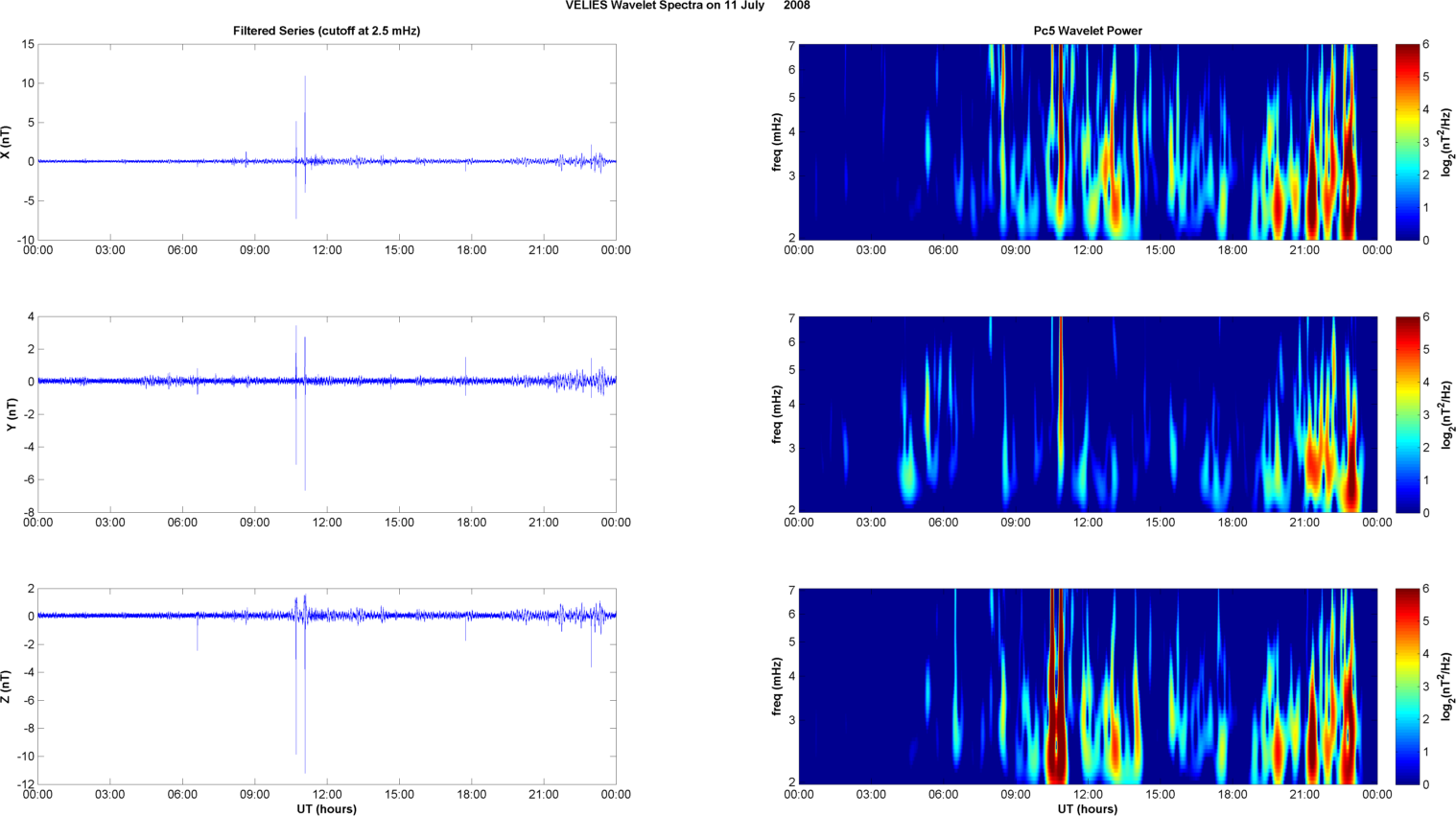The width and height of the screenshot is (1456, 816).
Task: Click "freq (mHz)" label of the X-component wavelet plot
Action: click(x=777, y=142)
